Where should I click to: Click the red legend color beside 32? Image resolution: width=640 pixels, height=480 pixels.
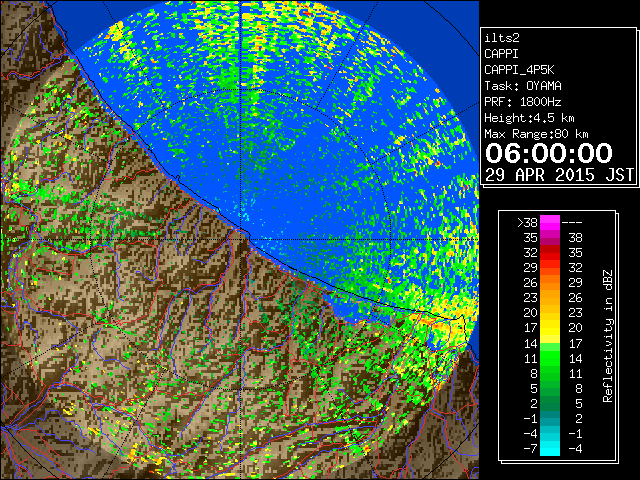[550, 253]
